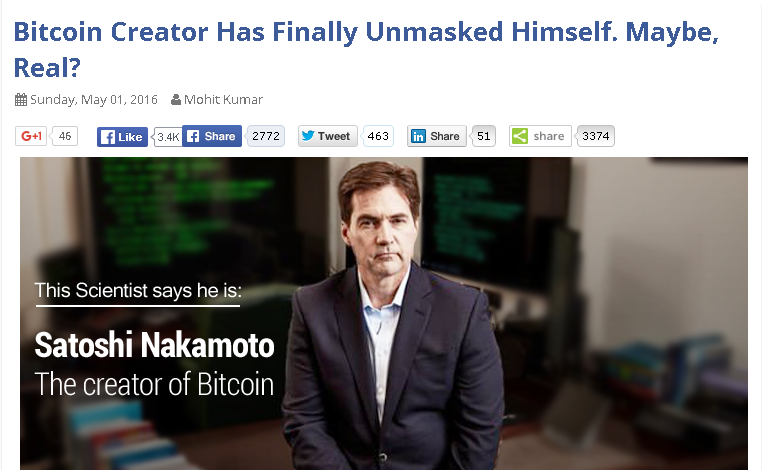Image resolution: width=768 pixels, height=470 pixels.
Task: Open the article's featured image
Action: pos(384,313)
